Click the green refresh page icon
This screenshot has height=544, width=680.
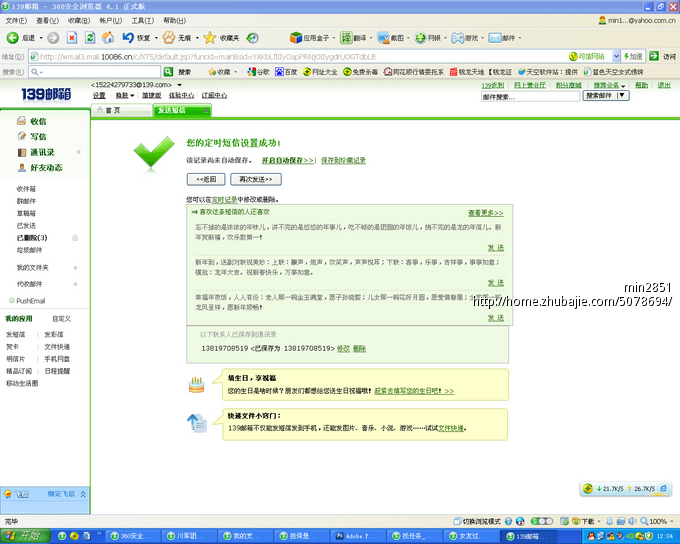90,38
